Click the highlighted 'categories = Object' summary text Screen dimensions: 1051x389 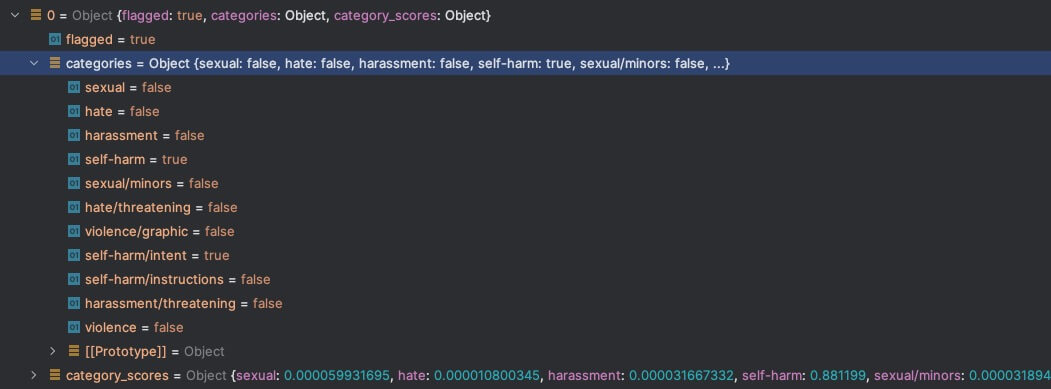pyautogui.click(x=397, y=64)
